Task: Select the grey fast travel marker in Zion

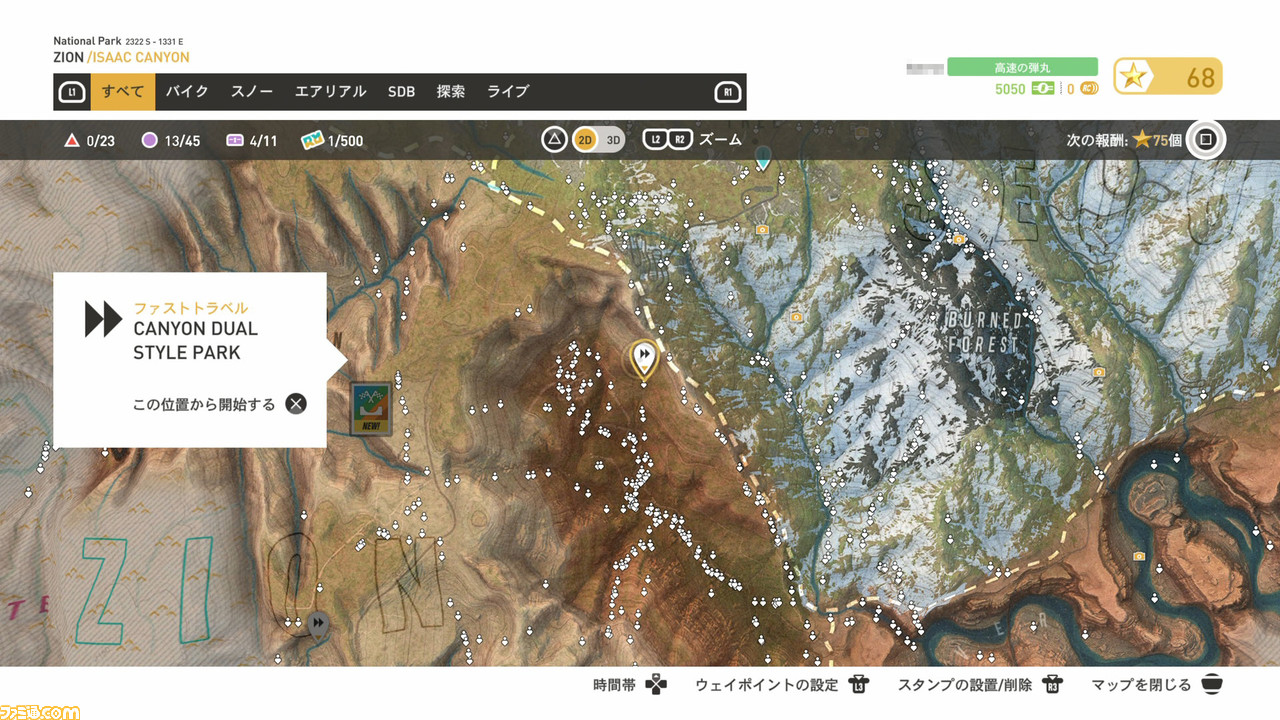Action: tap(318, 625)
